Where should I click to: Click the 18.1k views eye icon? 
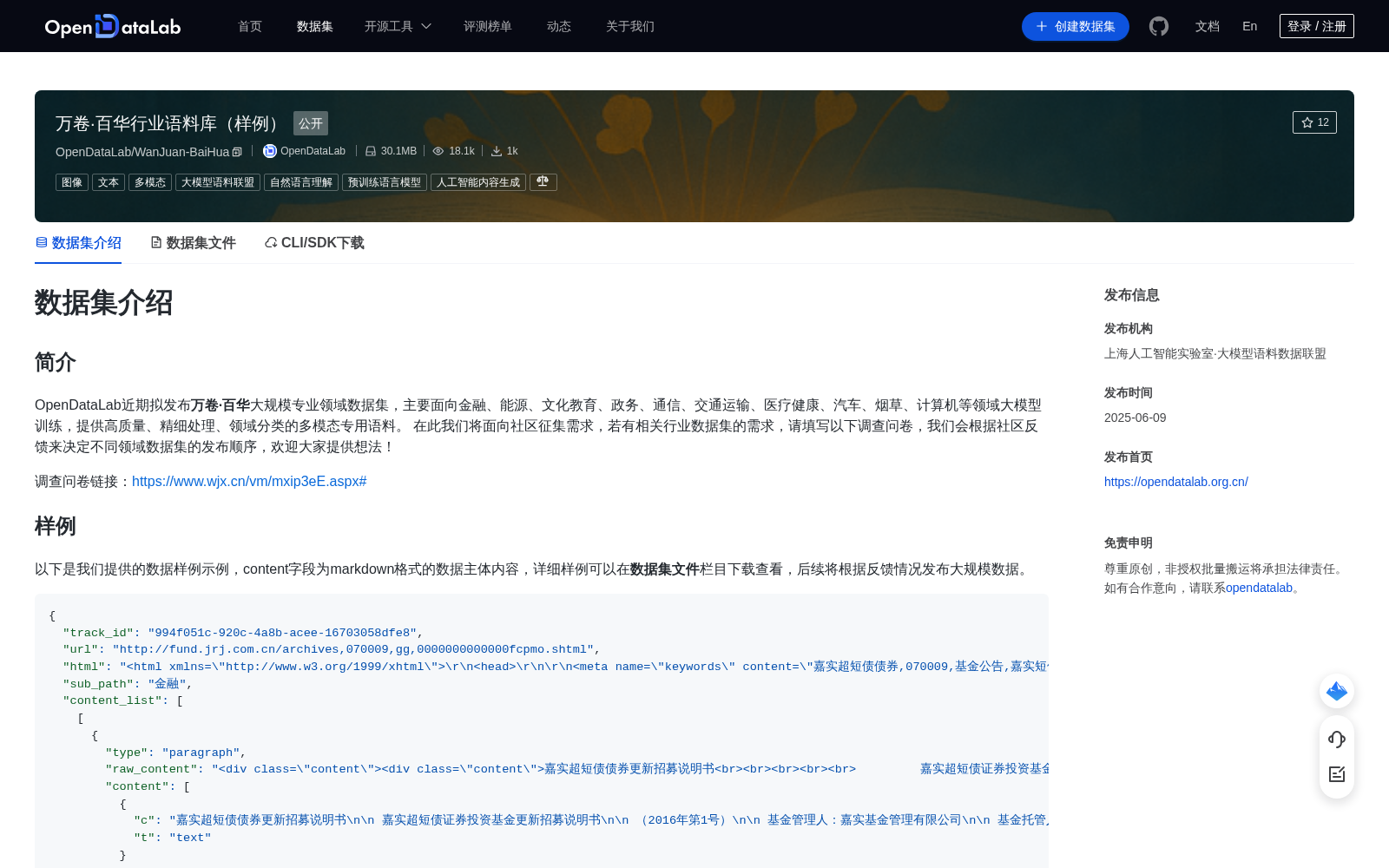point(438,151)
